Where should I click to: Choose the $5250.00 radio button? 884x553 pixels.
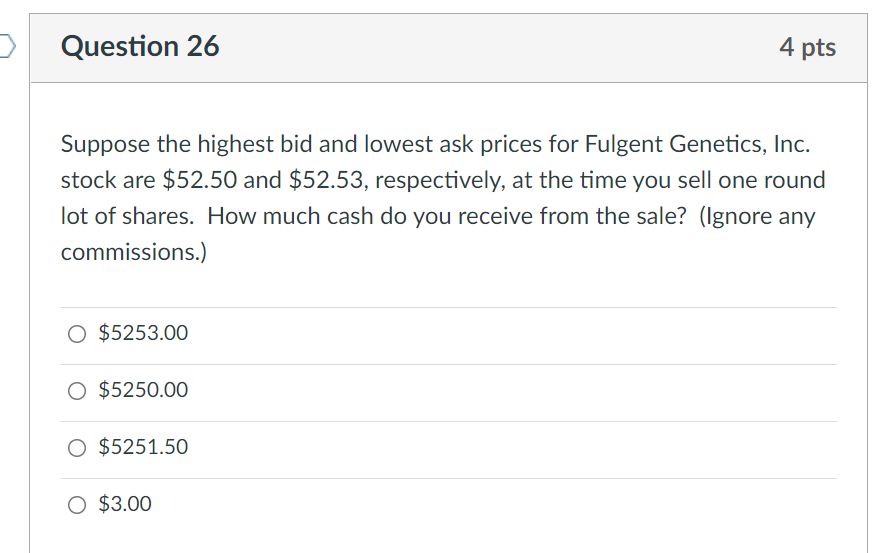(78, 391)
